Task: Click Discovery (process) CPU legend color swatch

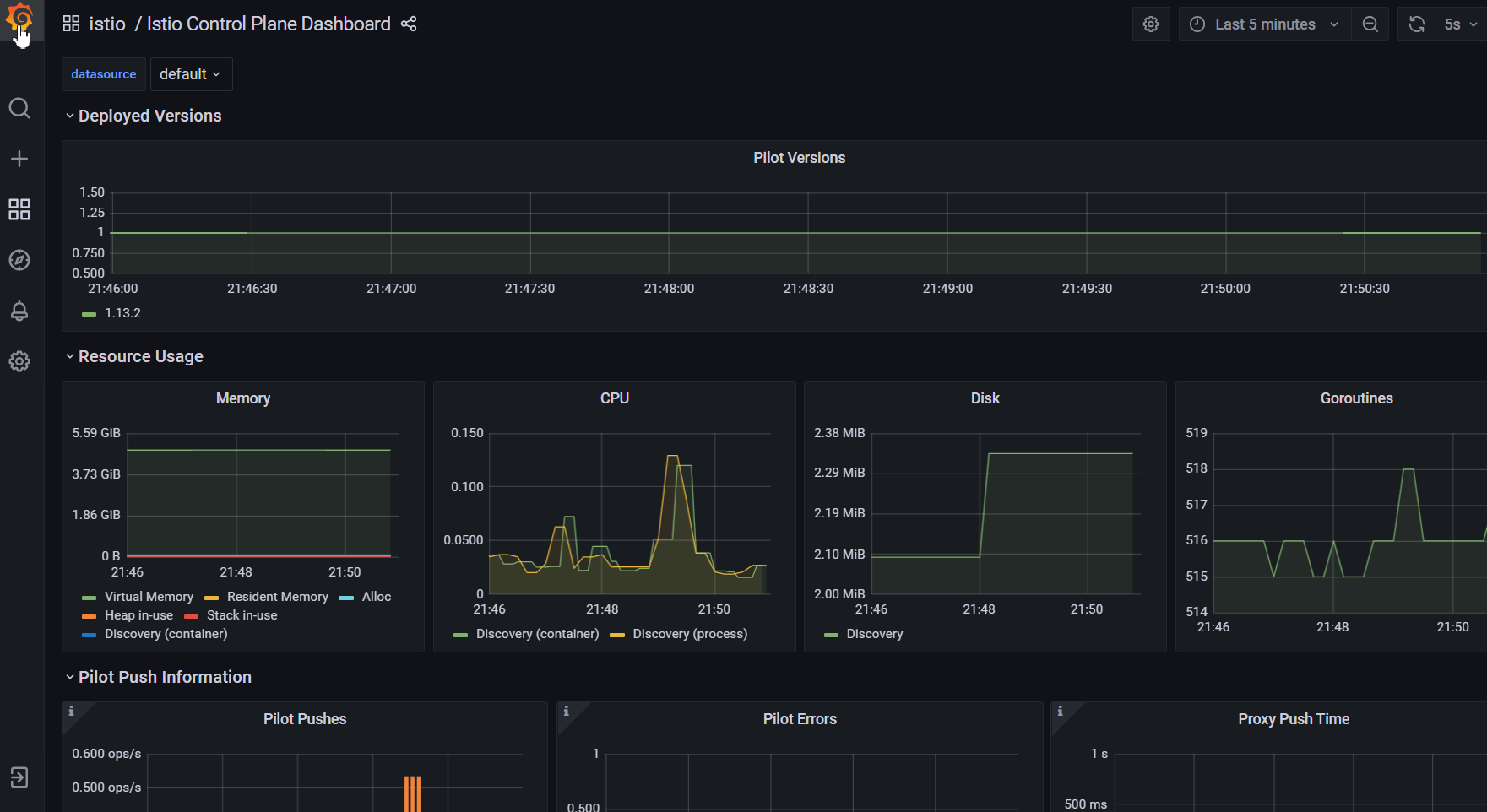Action: [617, 635]
